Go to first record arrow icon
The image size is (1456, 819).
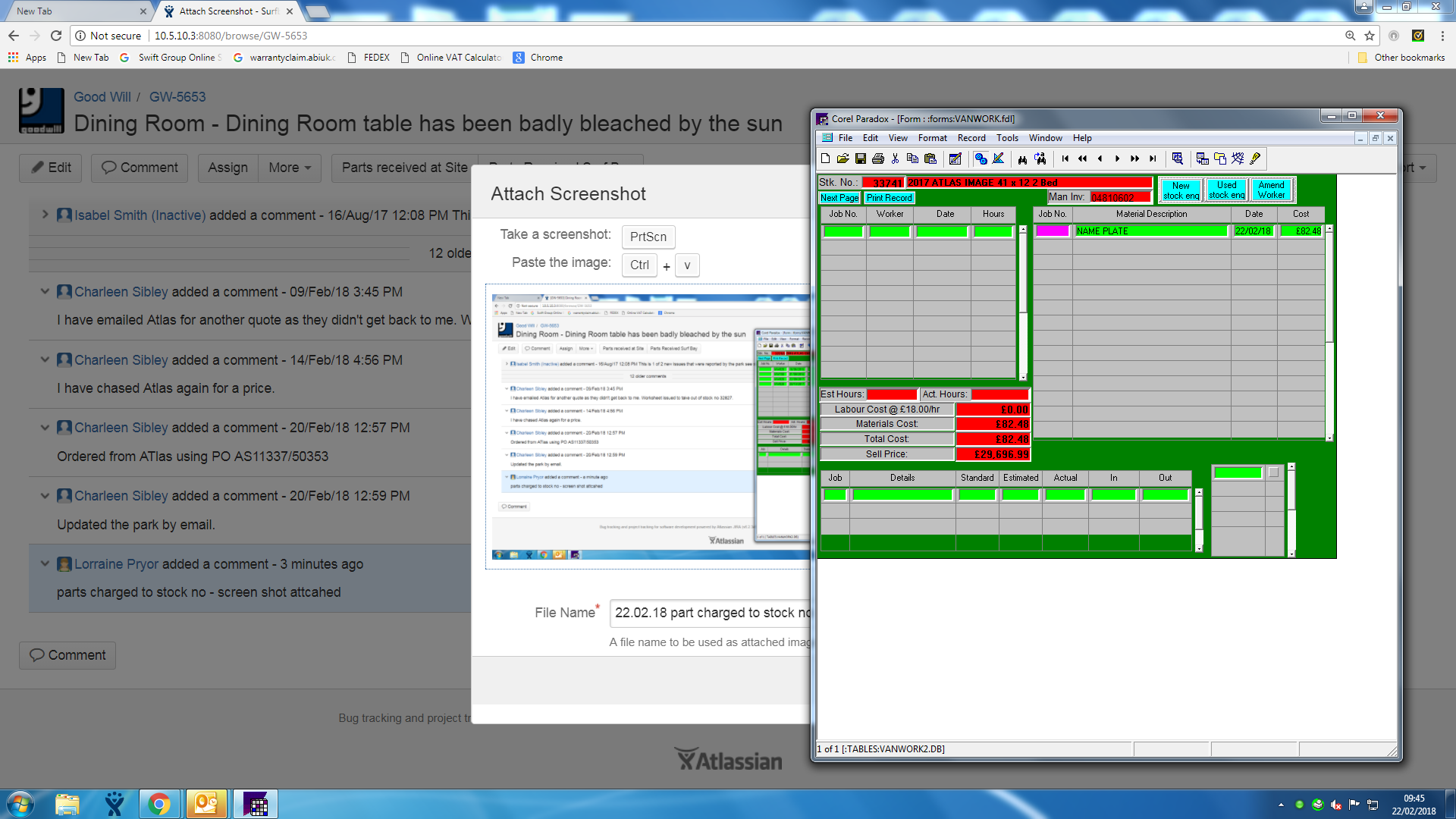[1065, 158]
